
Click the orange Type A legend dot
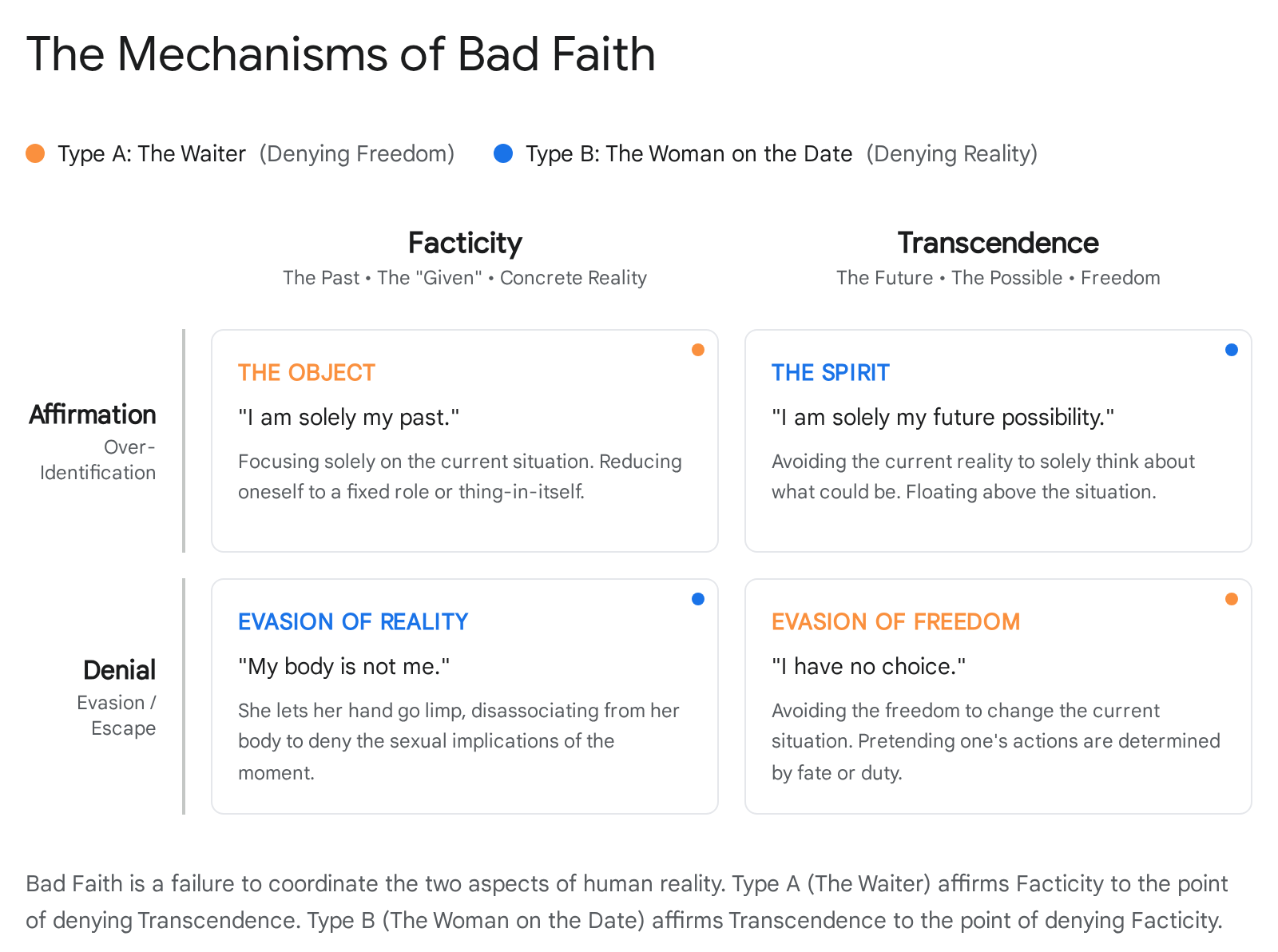[35, 153]
